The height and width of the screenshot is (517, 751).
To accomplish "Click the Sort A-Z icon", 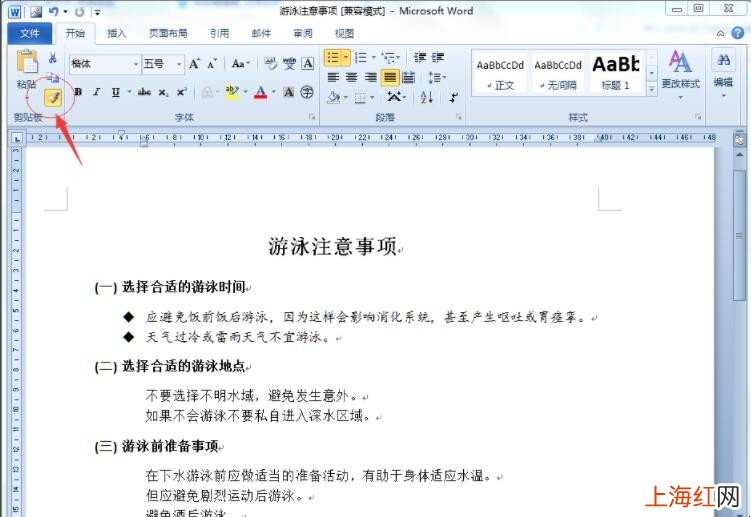I will pyautogui.click(x=426, y=97).
